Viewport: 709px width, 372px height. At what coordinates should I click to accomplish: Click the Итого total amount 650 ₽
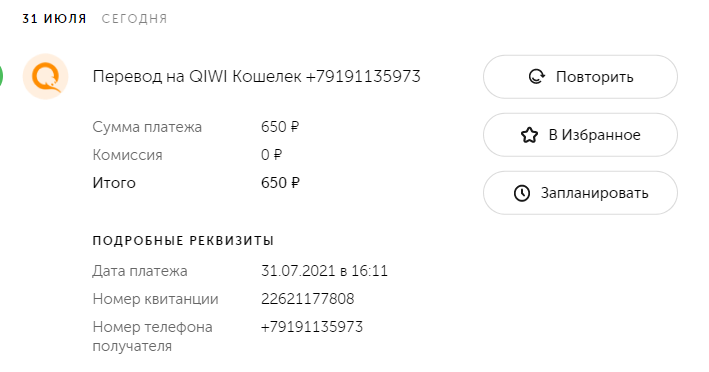(x=280, y=183)
